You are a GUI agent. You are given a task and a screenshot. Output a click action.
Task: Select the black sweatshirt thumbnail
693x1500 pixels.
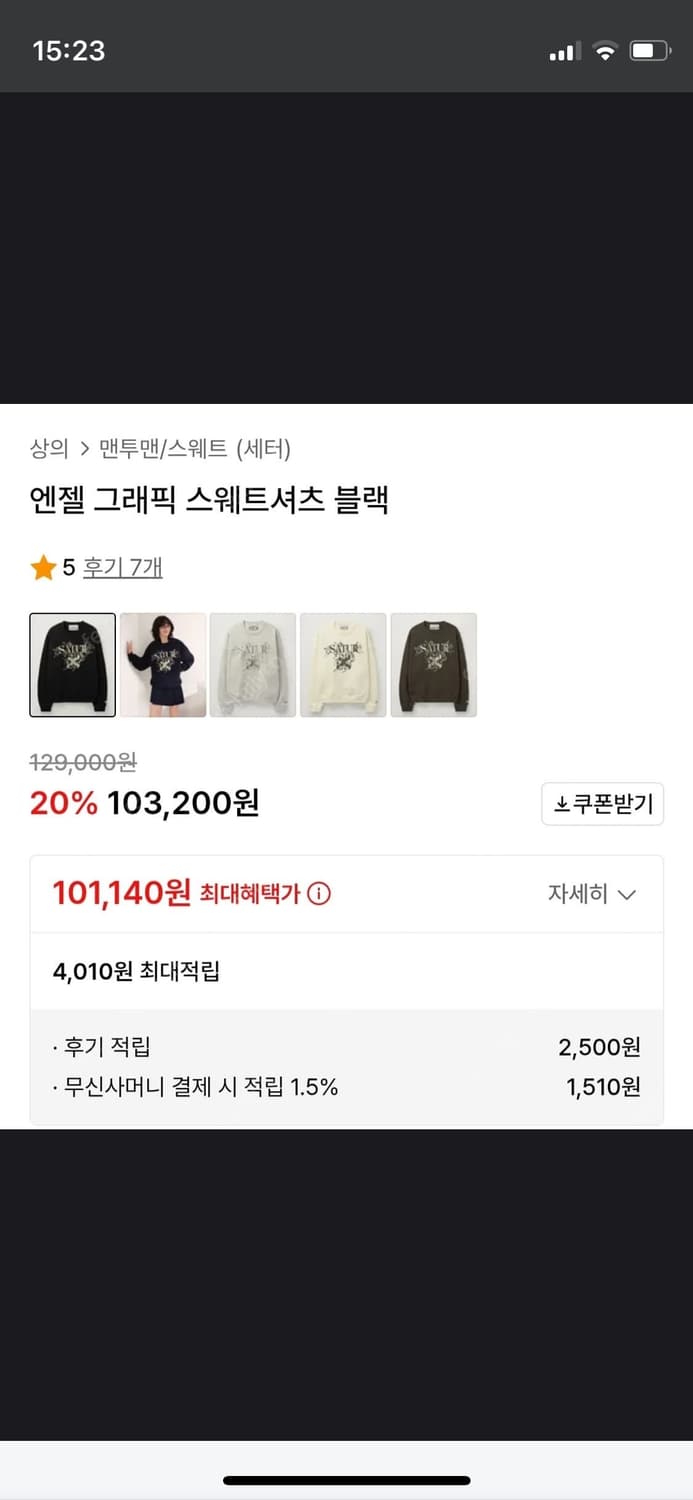(70, 664)
